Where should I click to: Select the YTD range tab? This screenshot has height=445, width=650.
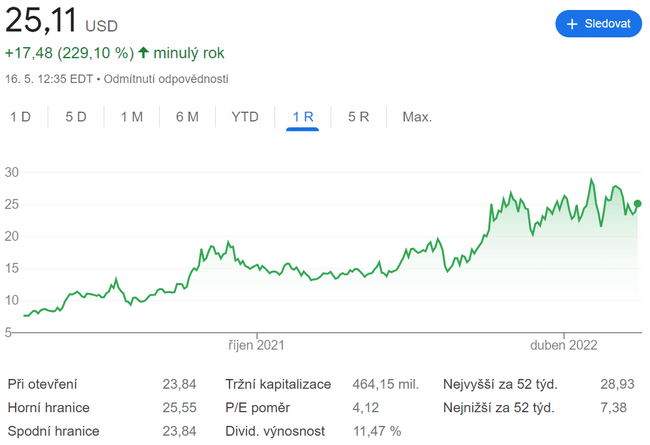pyautogui.click(x=245, y=117)
